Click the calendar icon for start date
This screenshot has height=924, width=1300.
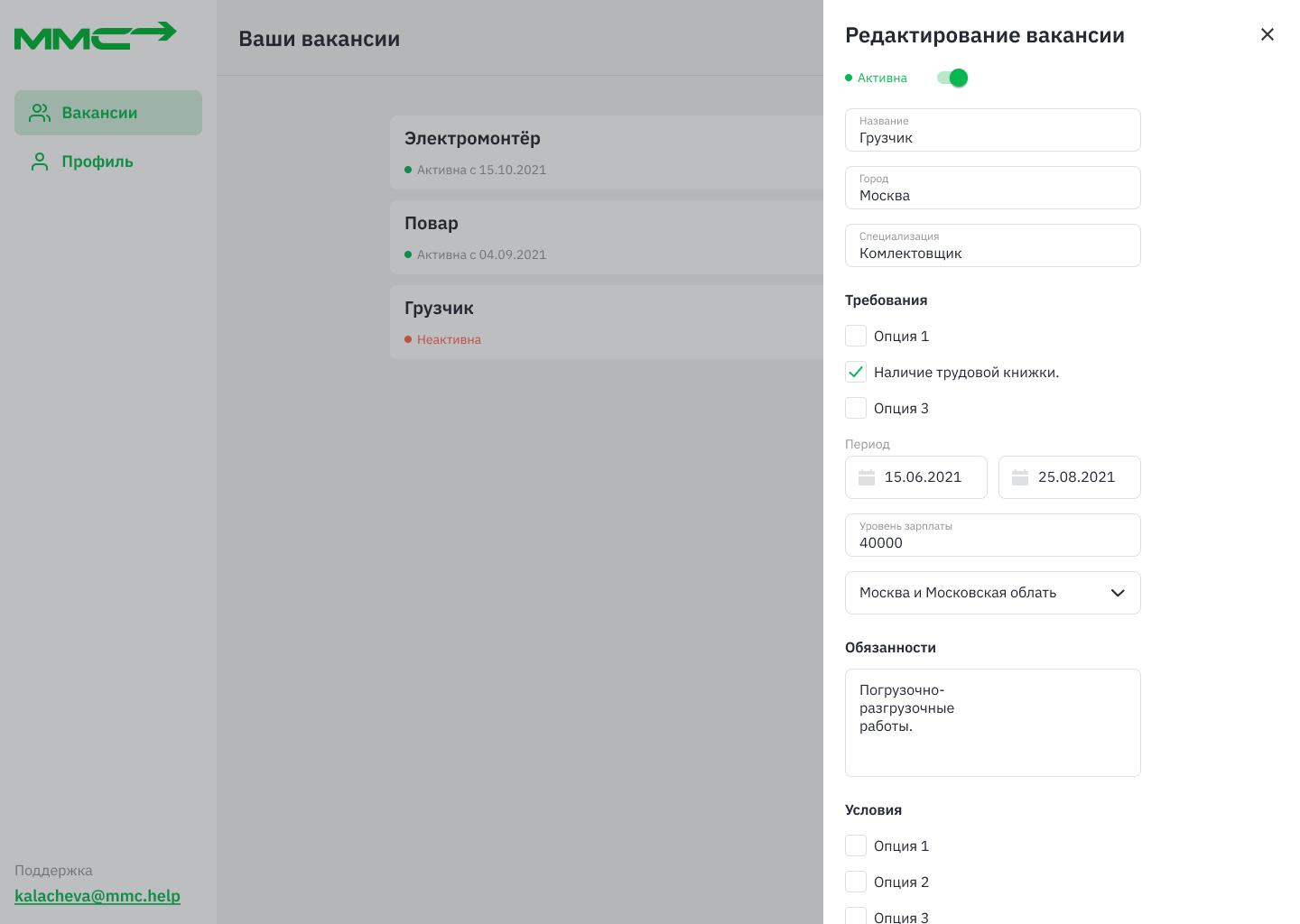click(x=867, y=477)
